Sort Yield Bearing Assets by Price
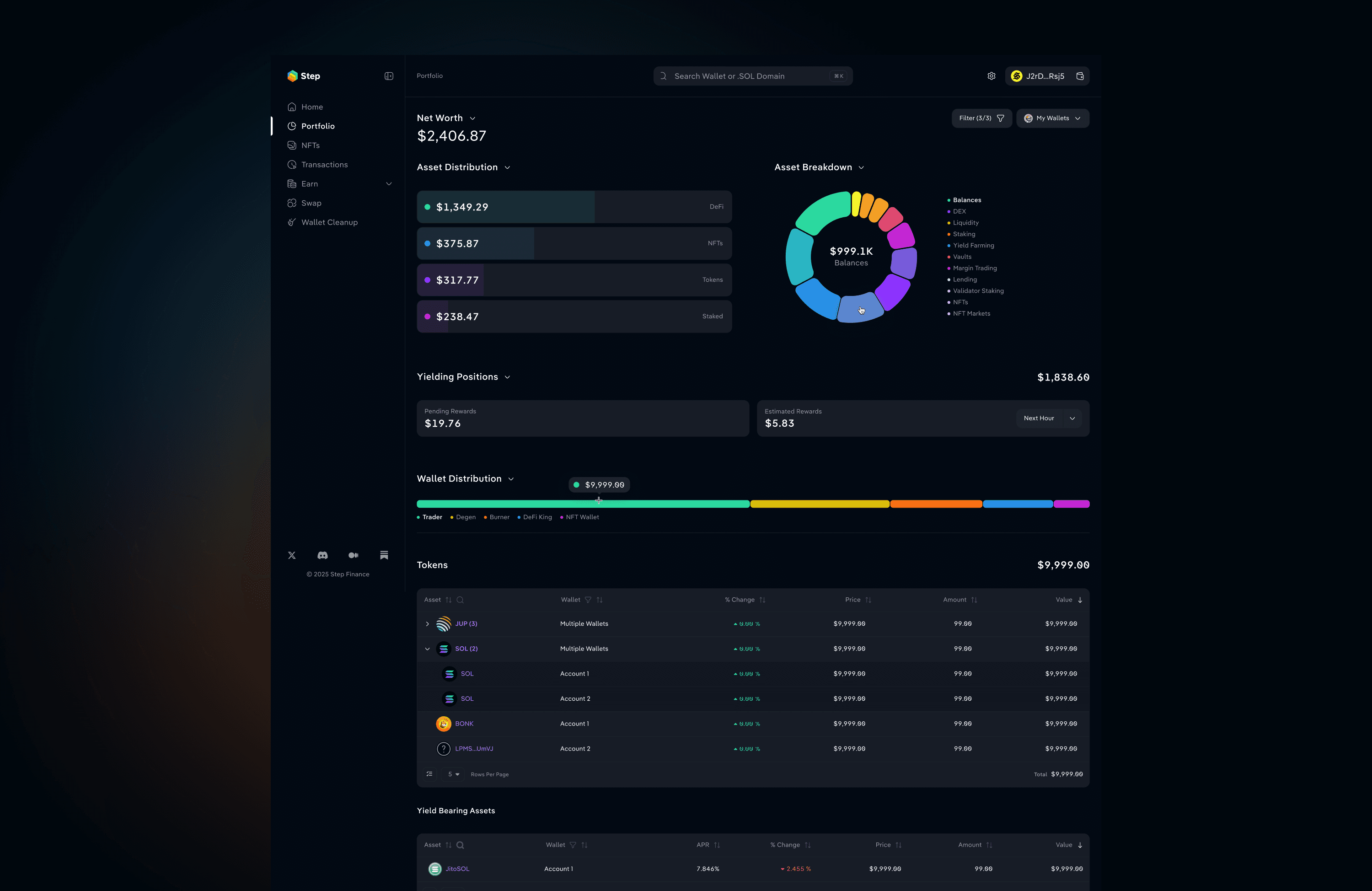 click(x=898, y=845)
